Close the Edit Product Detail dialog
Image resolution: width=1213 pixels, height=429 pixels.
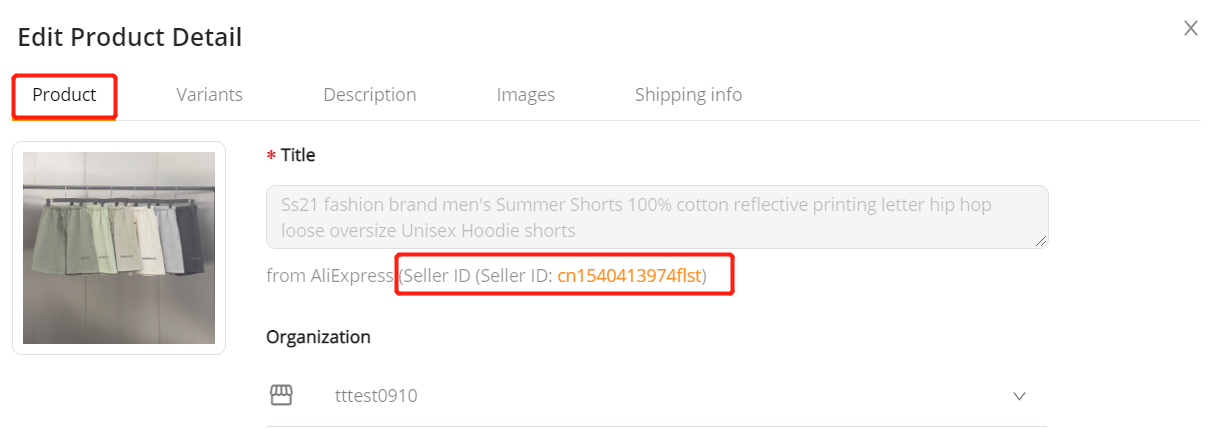[x=1191, y=28]
